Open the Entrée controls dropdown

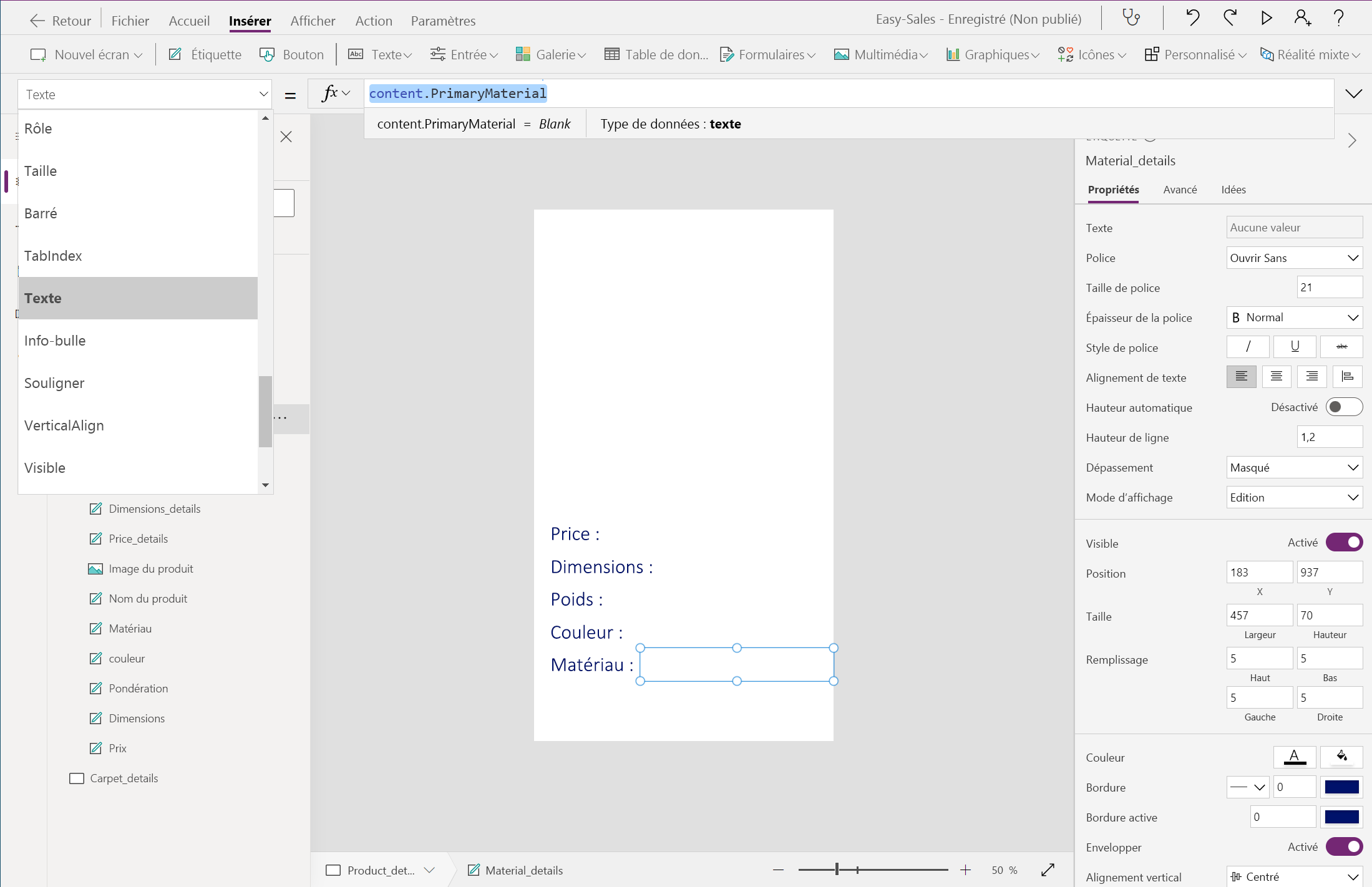click(x=464, y=54)
